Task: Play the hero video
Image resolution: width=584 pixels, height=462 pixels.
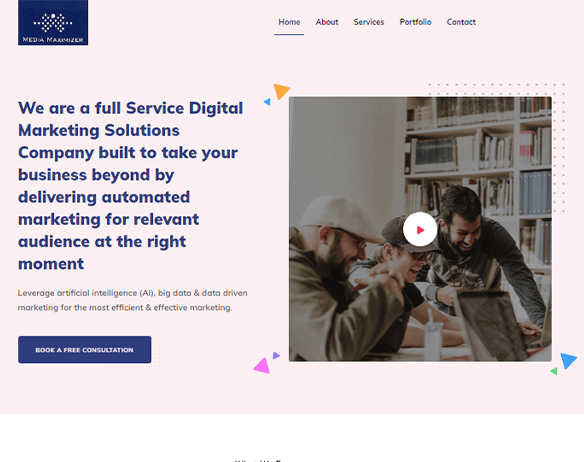Action: pyautogui.click(x=420, y=230)
